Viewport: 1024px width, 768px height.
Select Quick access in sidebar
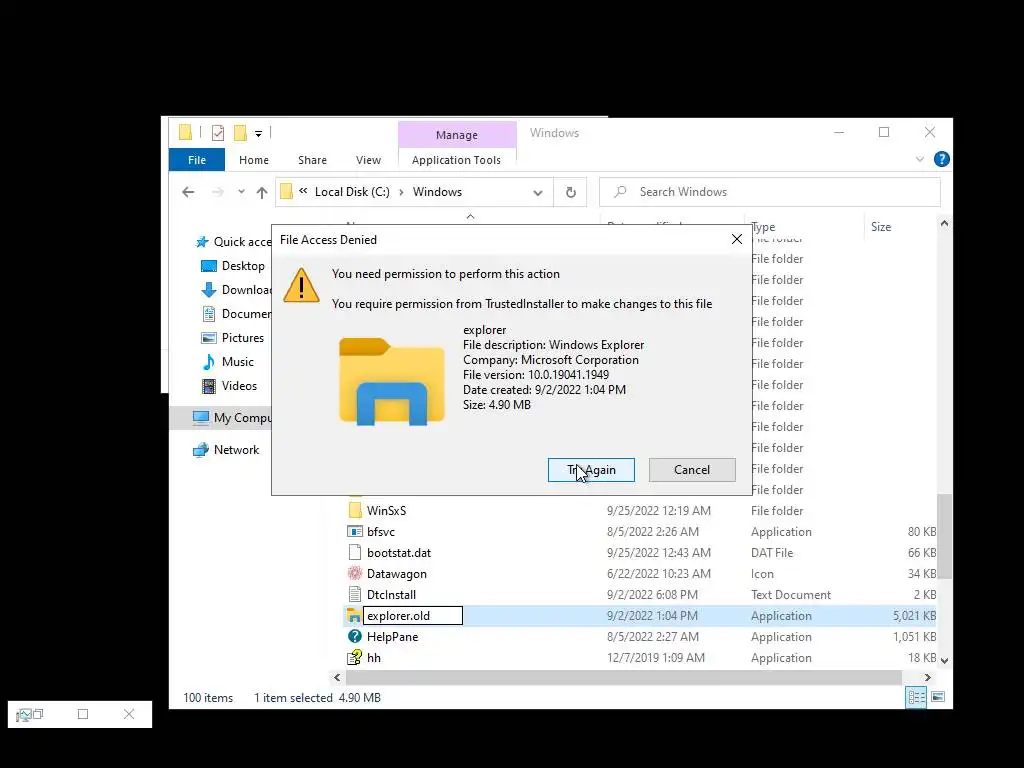(x=235, y=242)
